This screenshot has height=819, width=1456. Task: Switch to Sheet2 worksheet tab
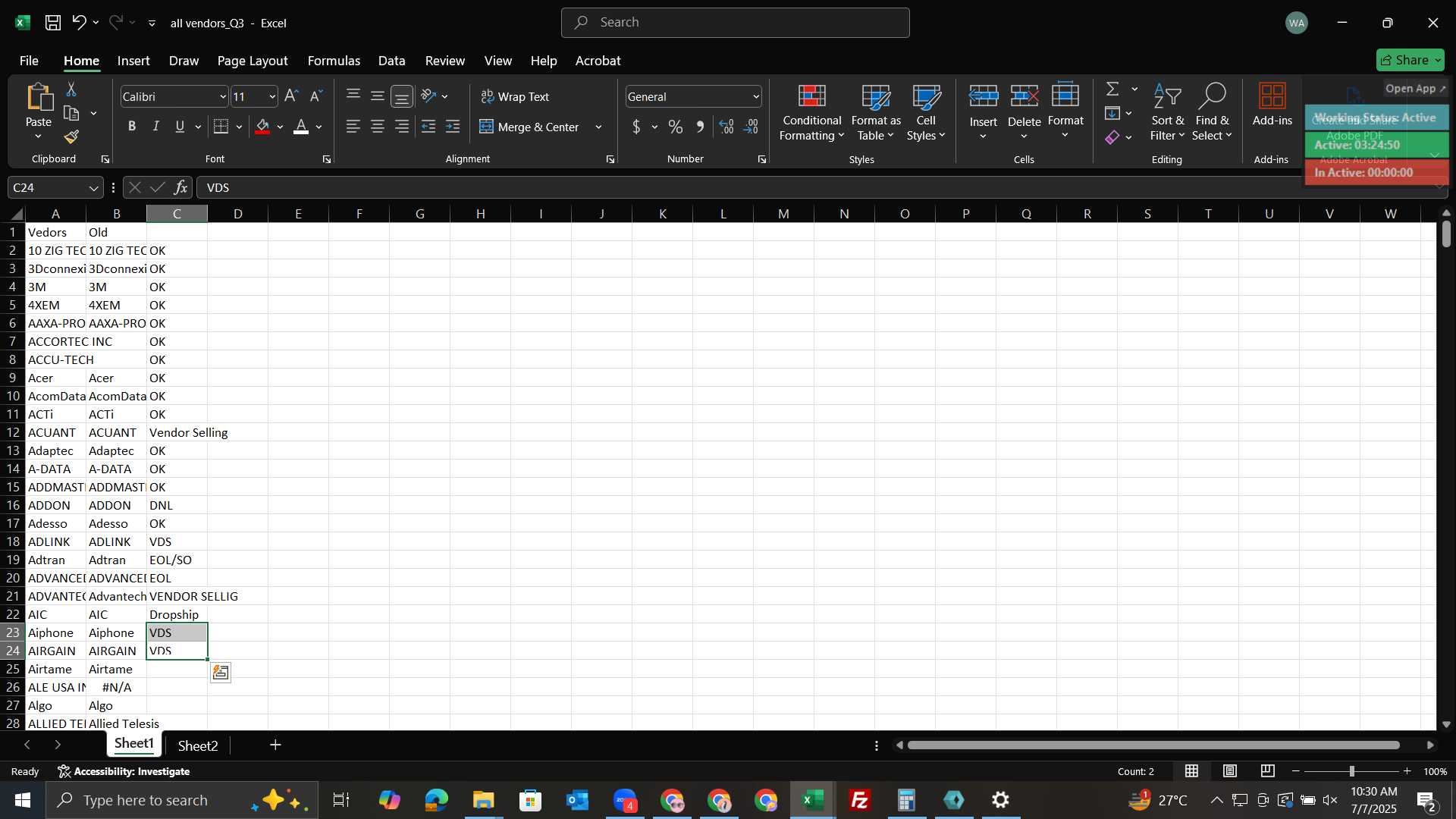pos(198,745)
